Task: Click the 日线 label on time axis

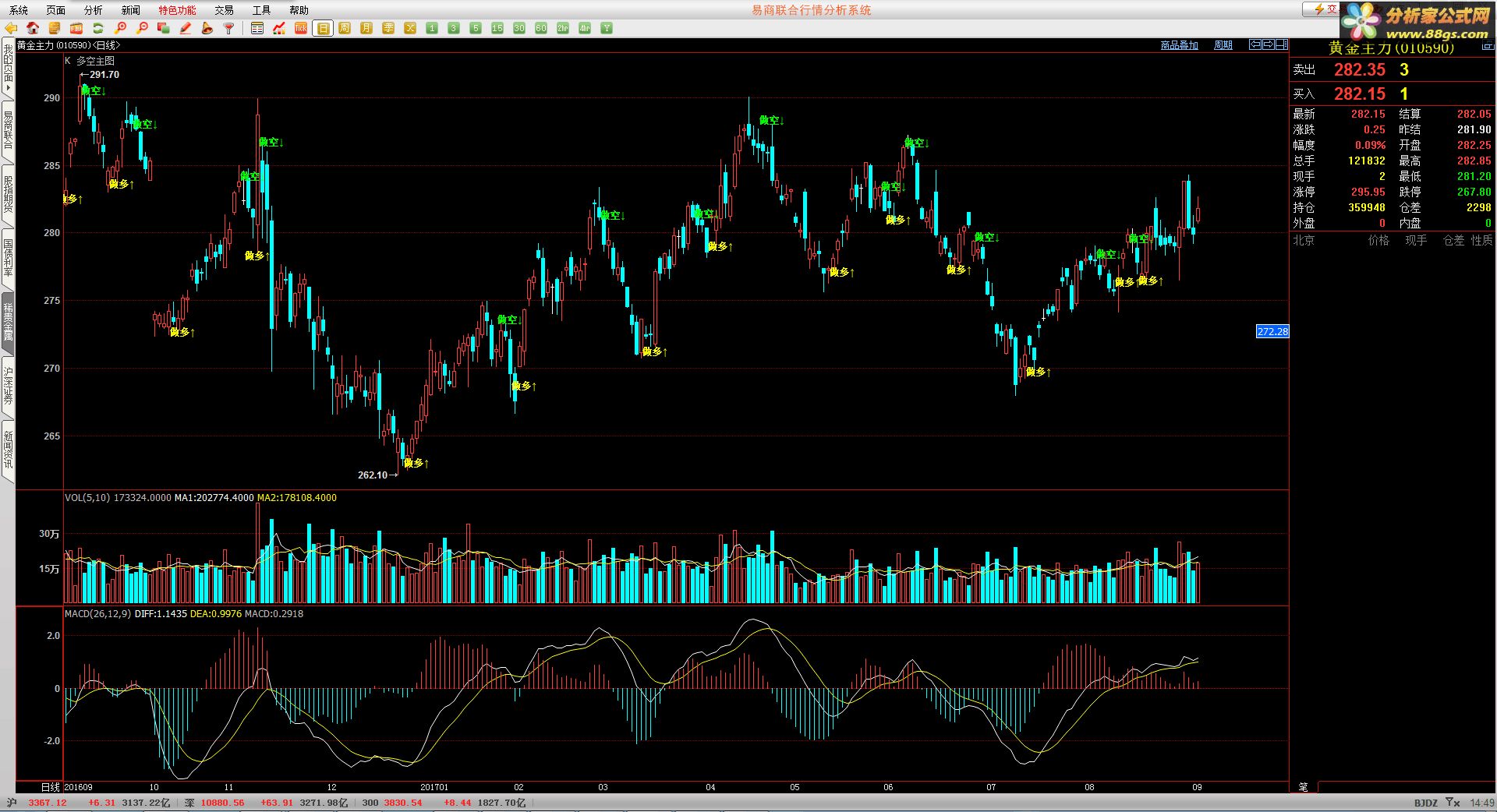Action: click(50, 787)
